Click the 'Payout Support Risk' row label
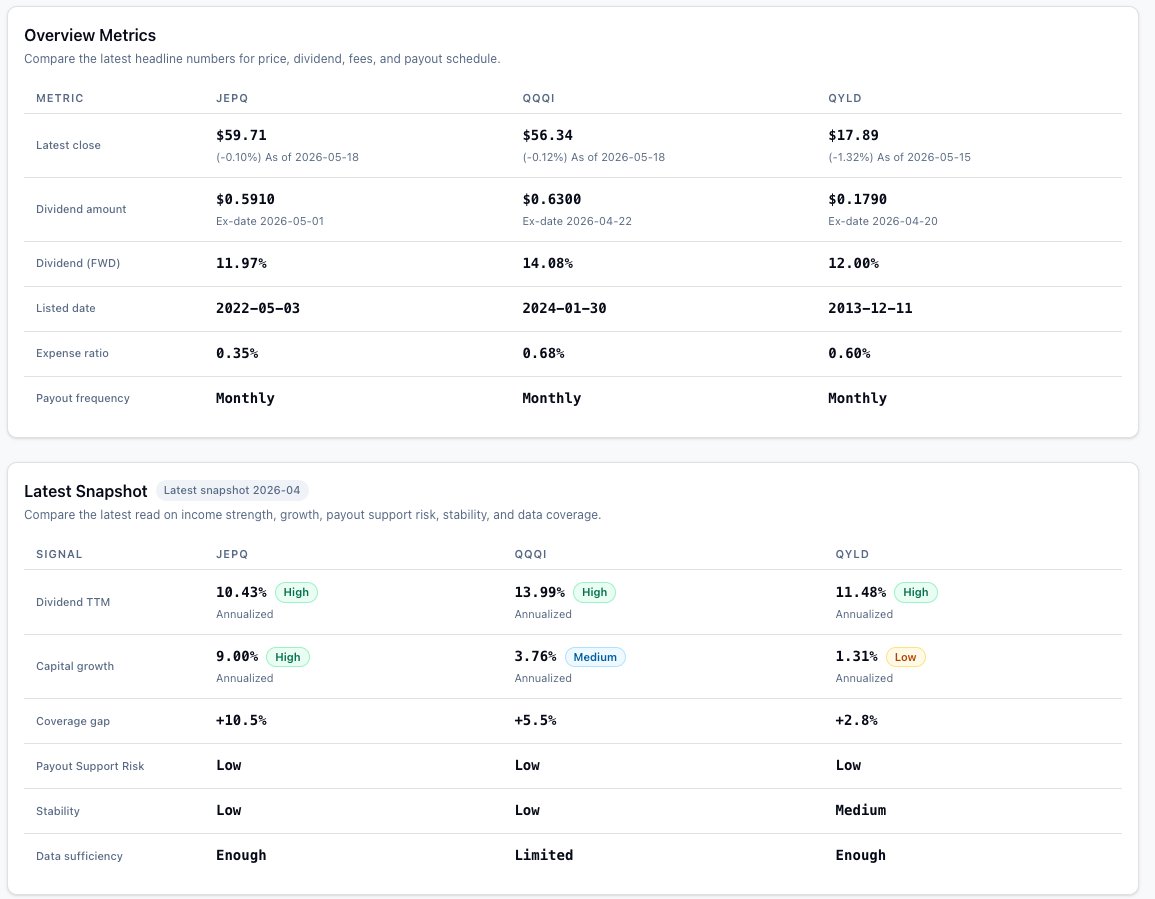The height and width of the screenshot is (899, 1155). (x=90, y=766)
